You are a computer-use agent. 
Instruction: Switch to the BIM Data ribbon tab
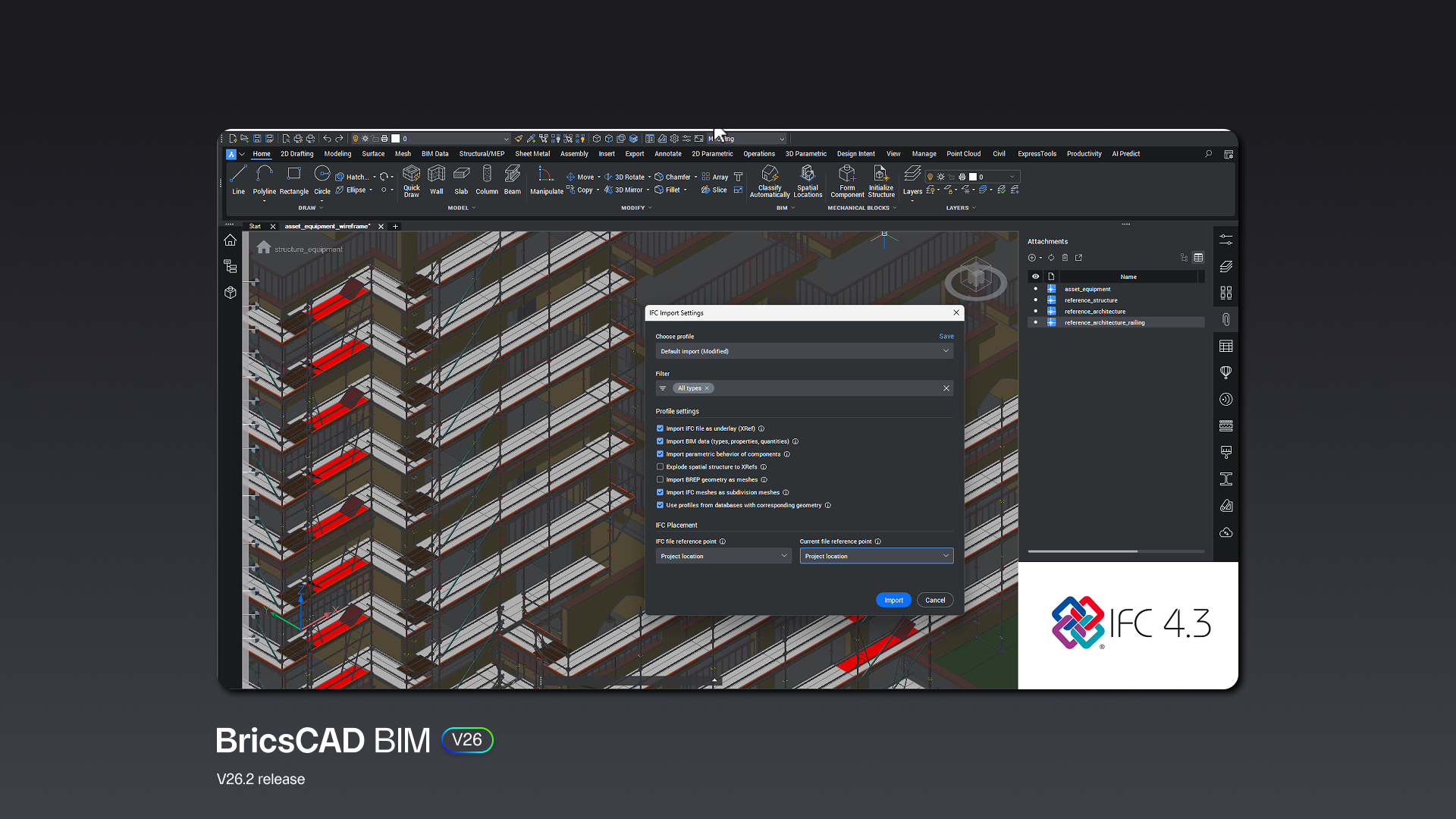coord(435,153)
